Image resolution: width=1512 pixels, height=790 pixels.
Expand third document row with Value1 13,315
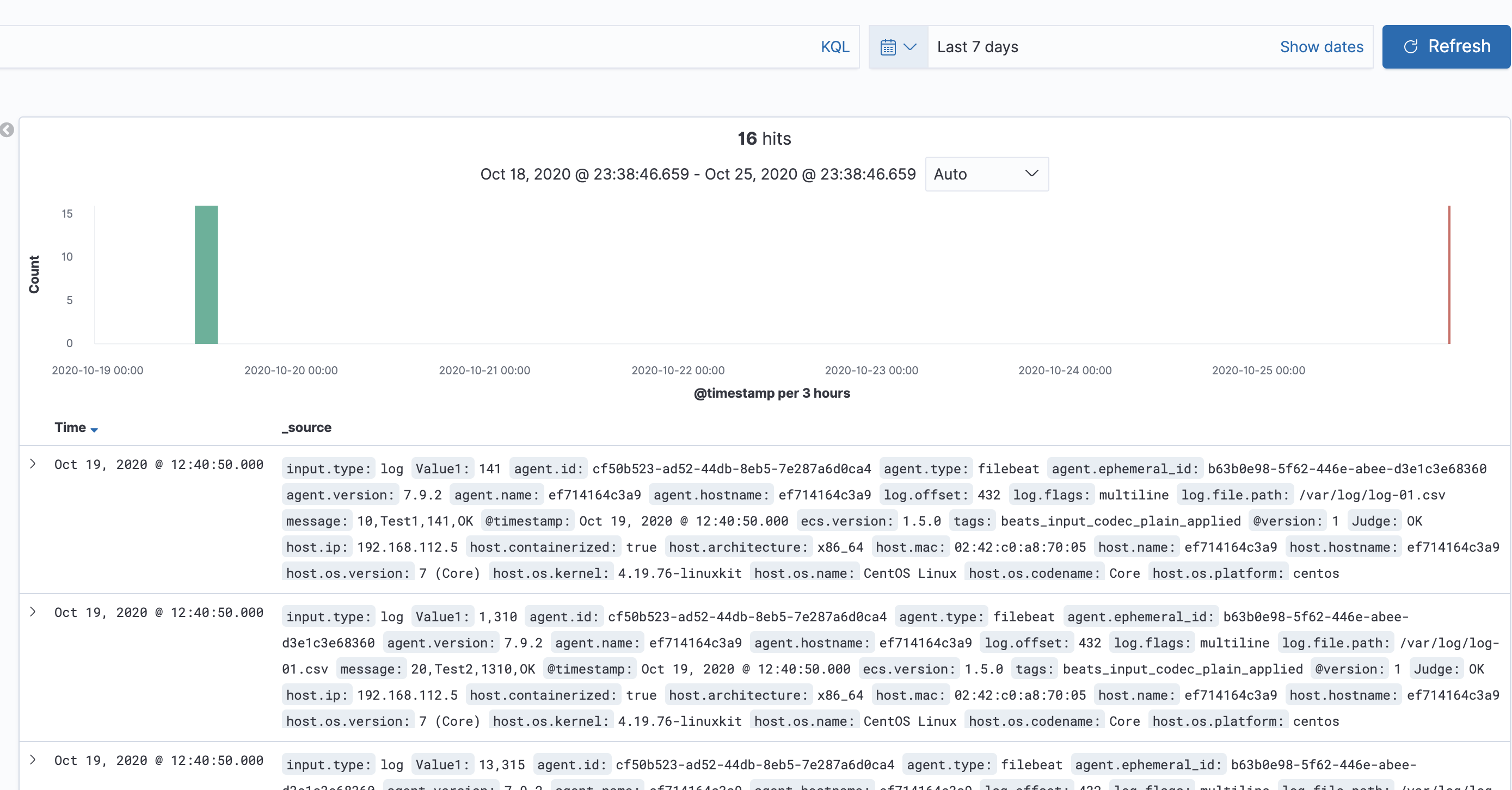pos(33,760)
